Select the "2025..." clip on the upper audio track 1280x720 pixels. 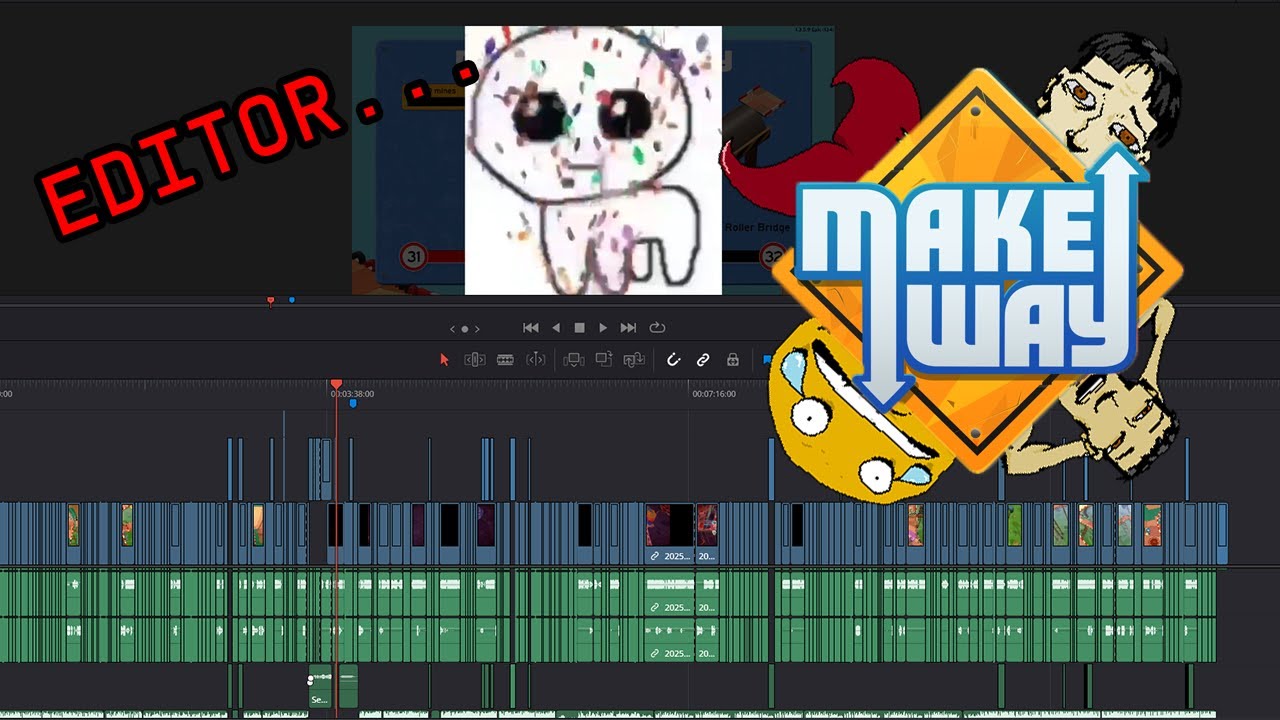coord(670,593)
